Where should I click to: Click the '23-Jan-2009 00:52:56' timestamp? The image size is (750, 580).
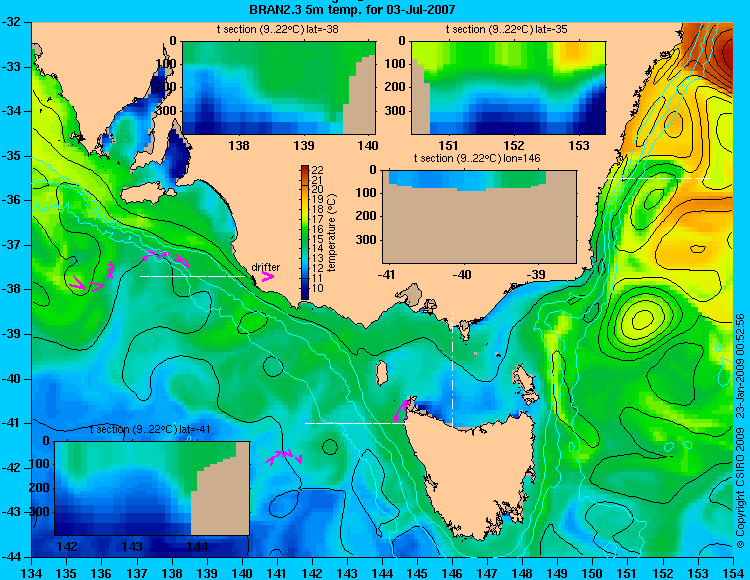(x=740, y=366)
